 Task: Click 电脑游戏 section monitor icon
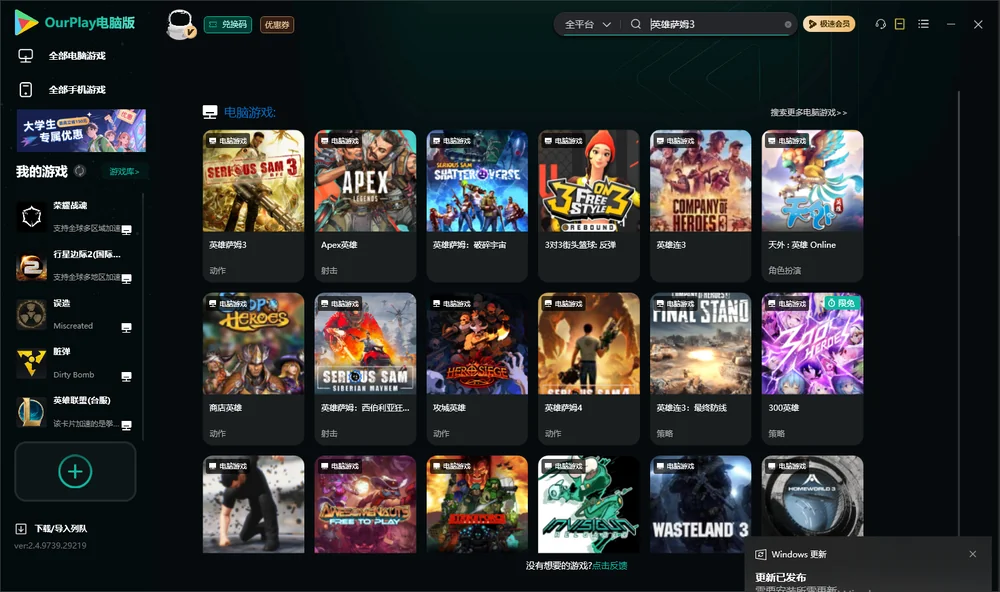pos(210,112)
